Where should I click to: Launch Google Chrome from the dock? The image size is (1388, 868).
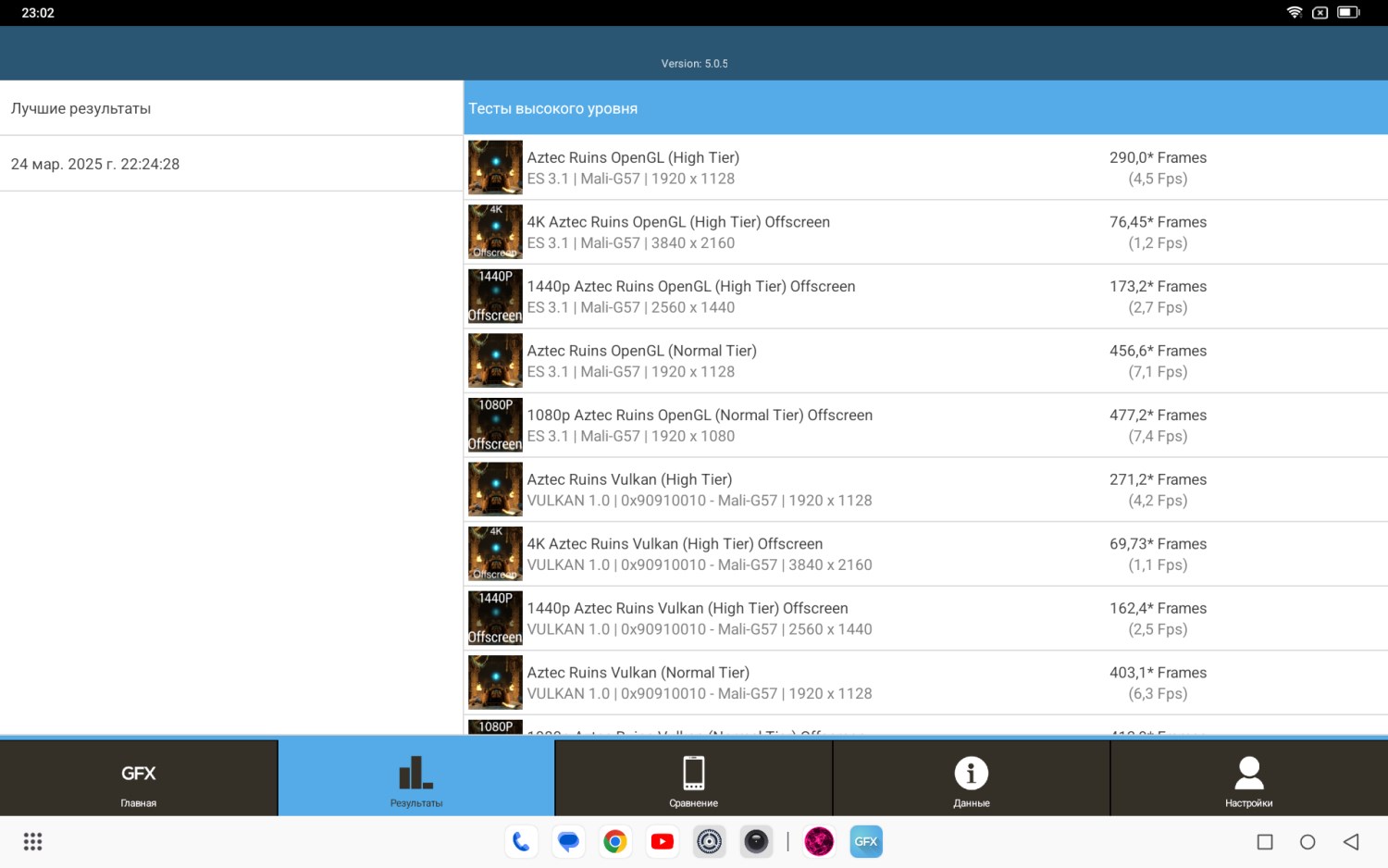615,841
